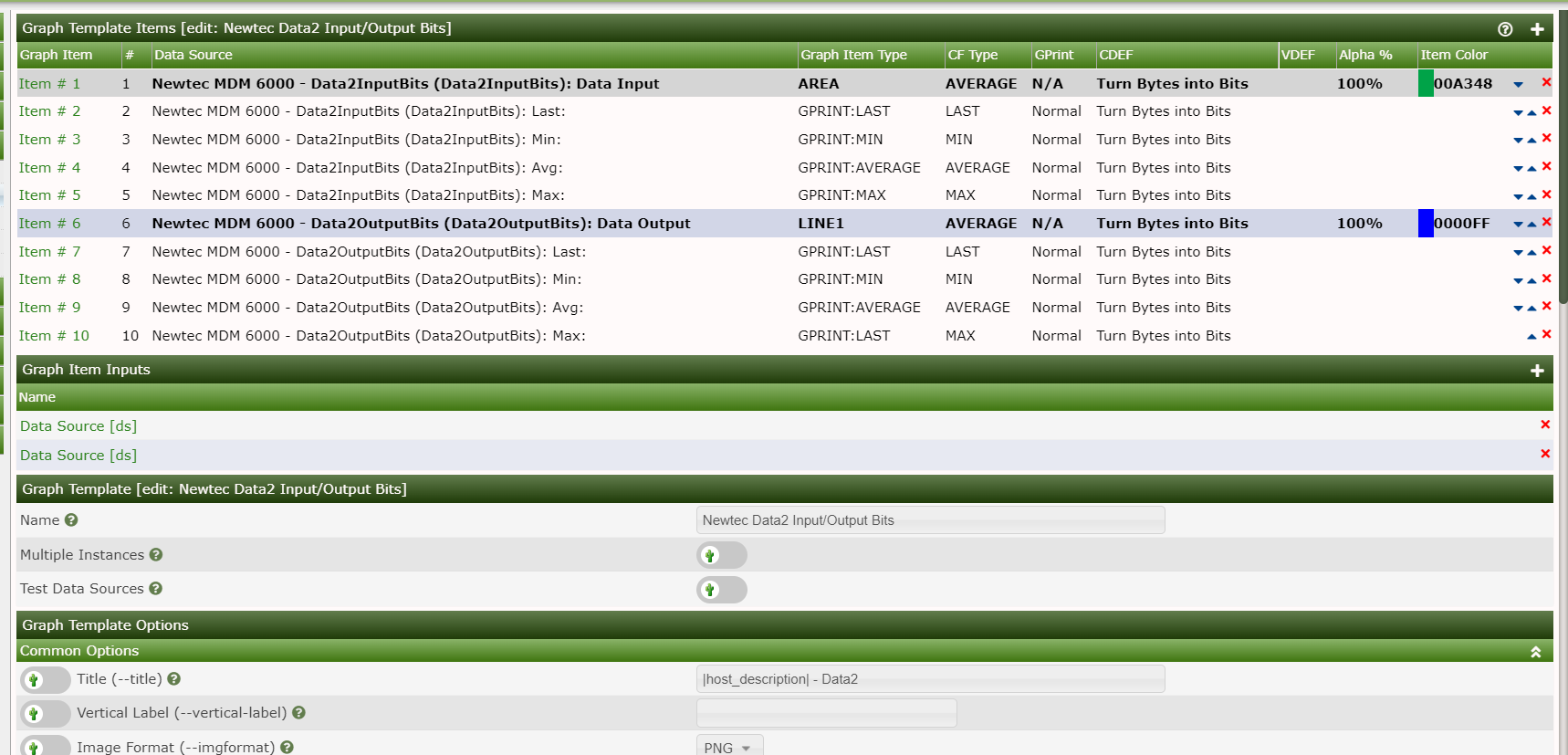Move Item # 9 down
Viewport: 1568px width, 755px height.
click(1518, 308)
